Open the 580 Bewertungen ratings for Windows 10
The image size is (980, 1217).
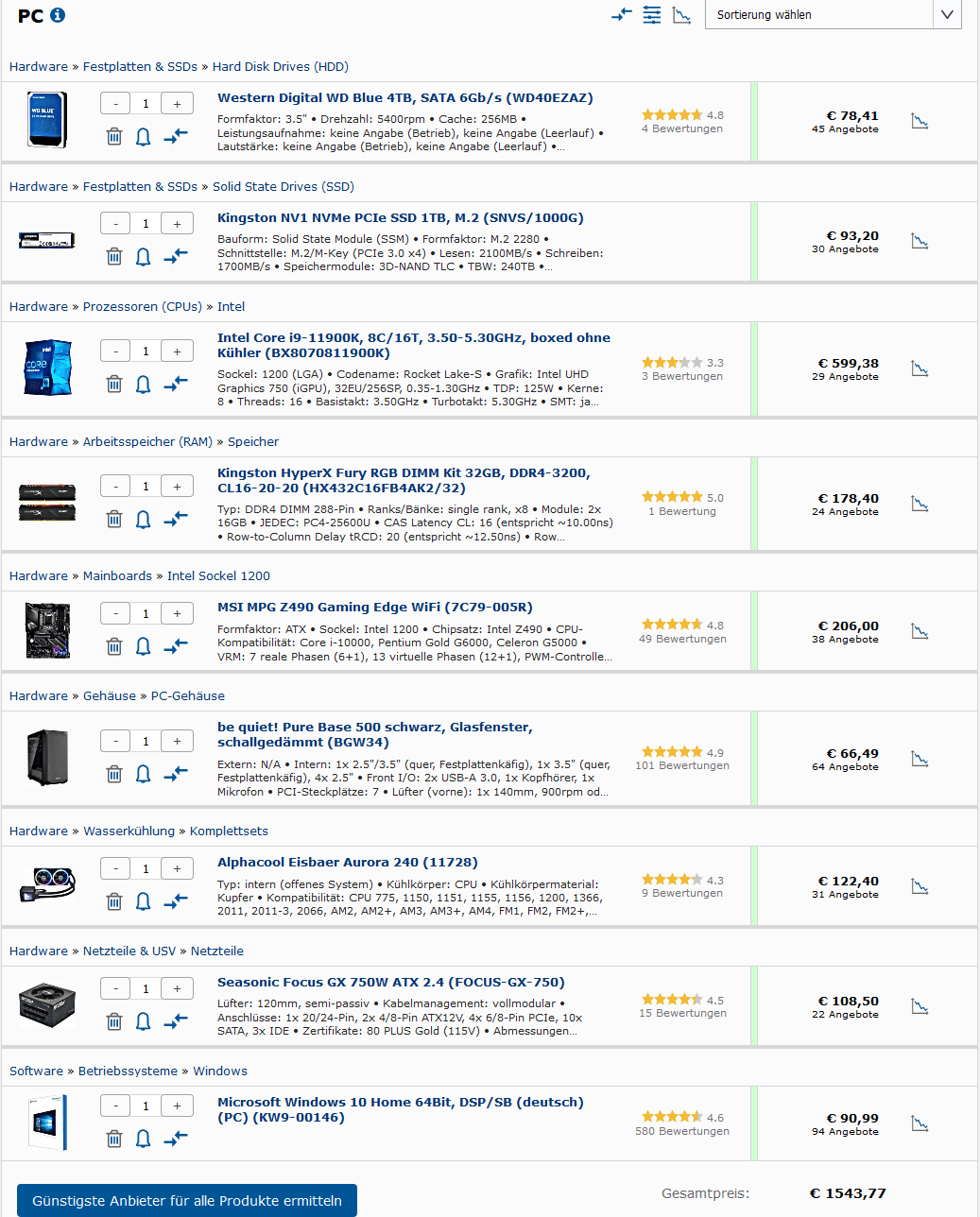click(682, 1131)
